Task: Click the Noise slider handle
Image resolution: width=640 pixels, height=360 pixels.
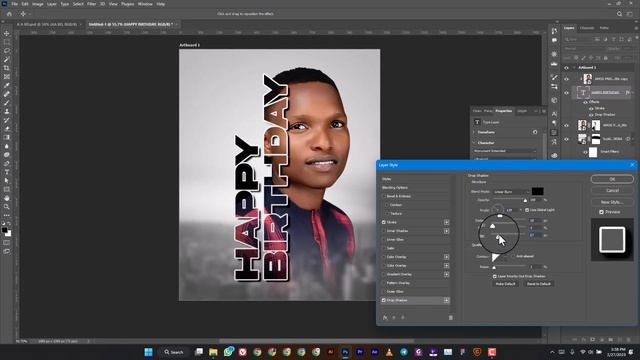Action: (494, 267)
